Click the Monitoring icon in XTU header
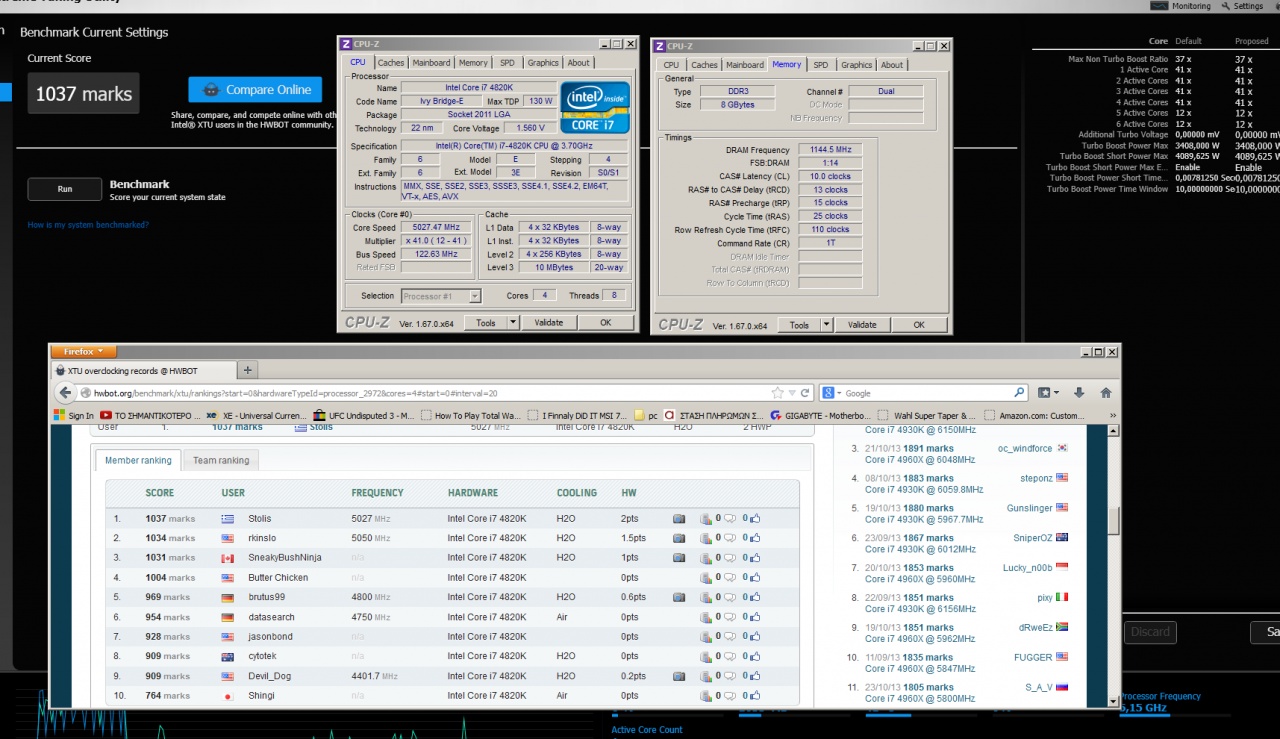1280x739 pixels. (1159, 6)
